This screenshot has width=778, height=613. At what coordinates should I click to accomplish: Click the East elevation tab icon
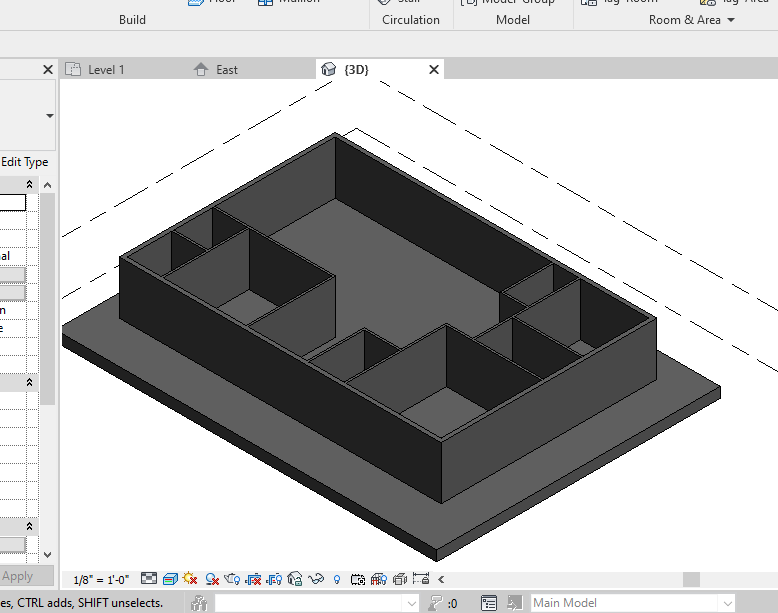pos(201,69)
